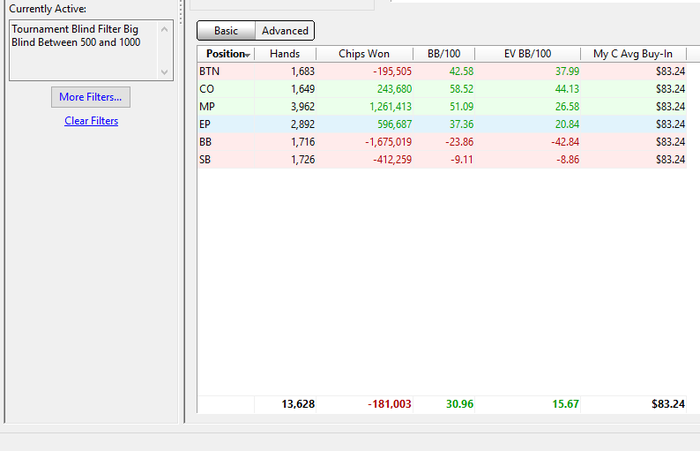Select the CO position row
Screen dimensions: 700x451
(442, 89)
